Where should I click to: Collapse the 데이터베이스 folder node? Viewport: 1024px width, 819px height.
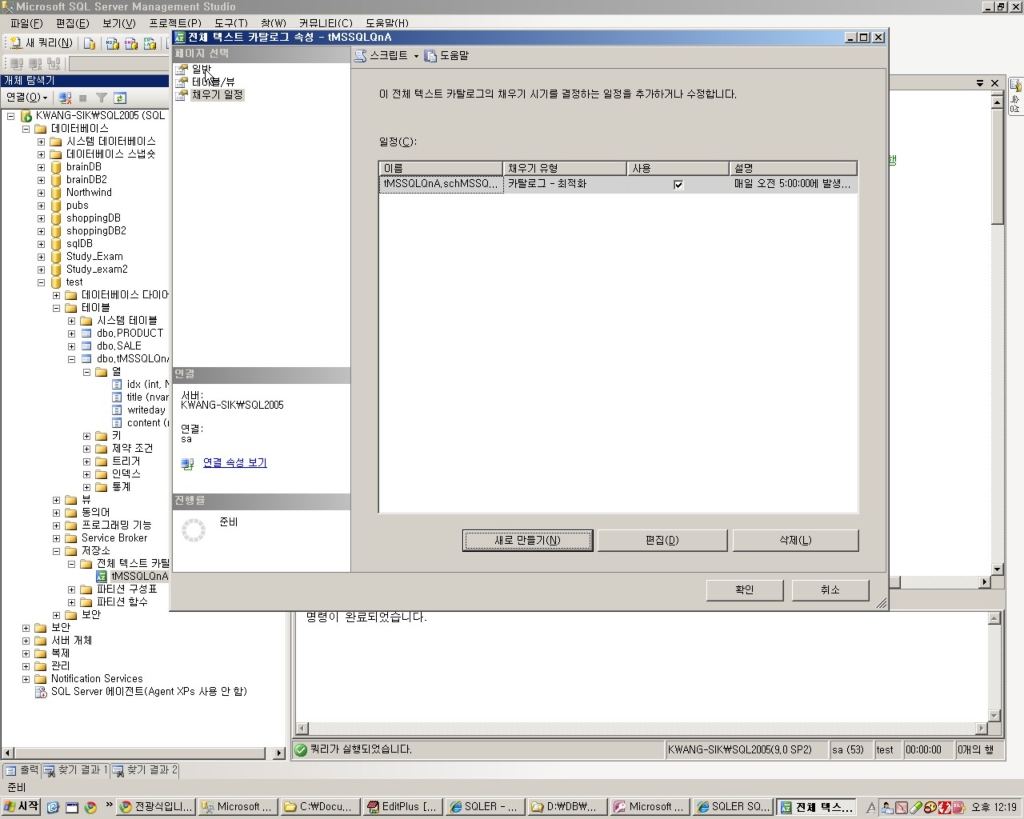pos(26,129)
